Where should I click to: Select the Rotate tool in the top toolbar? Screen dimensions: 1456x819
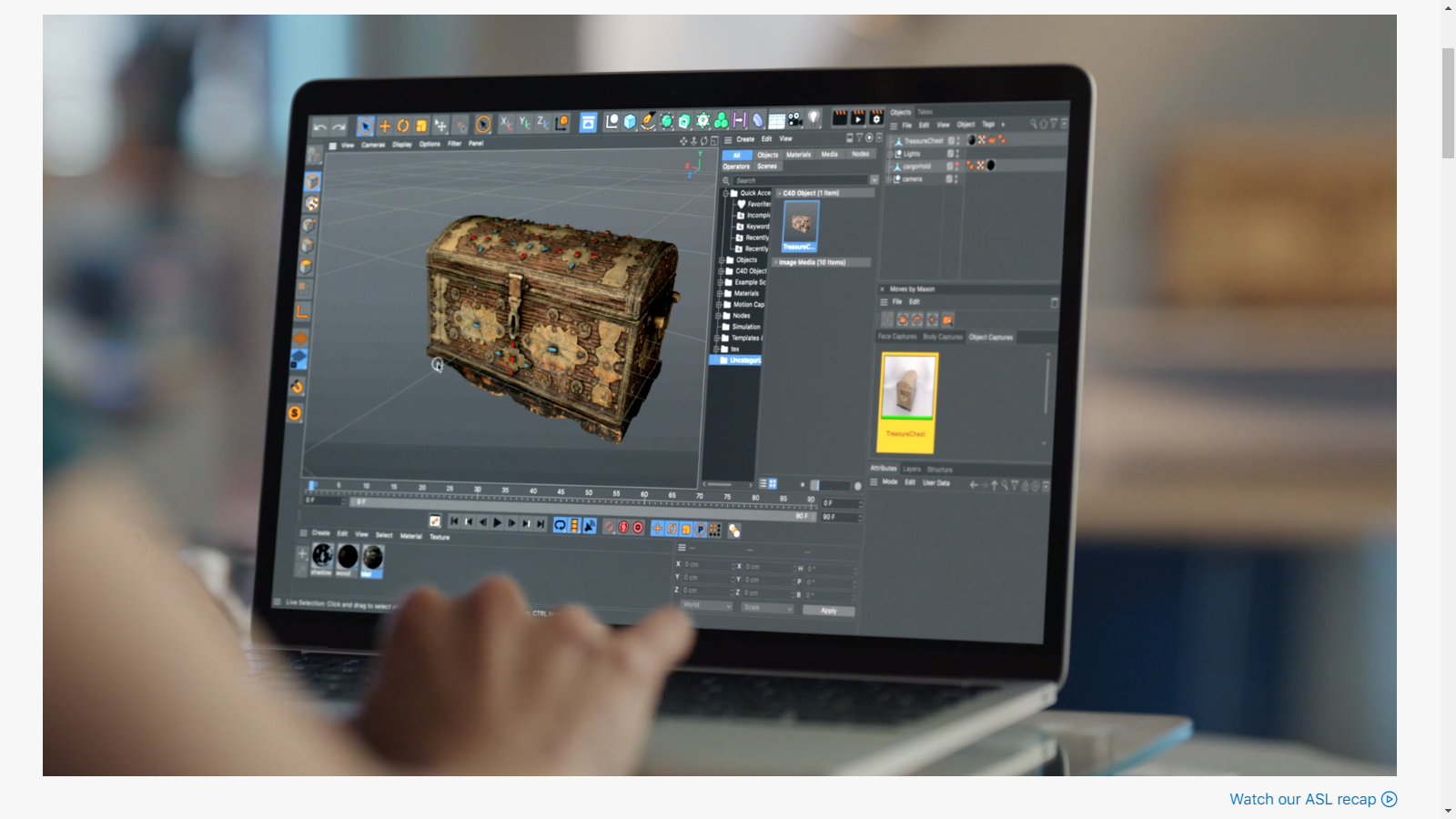point(403,126)
